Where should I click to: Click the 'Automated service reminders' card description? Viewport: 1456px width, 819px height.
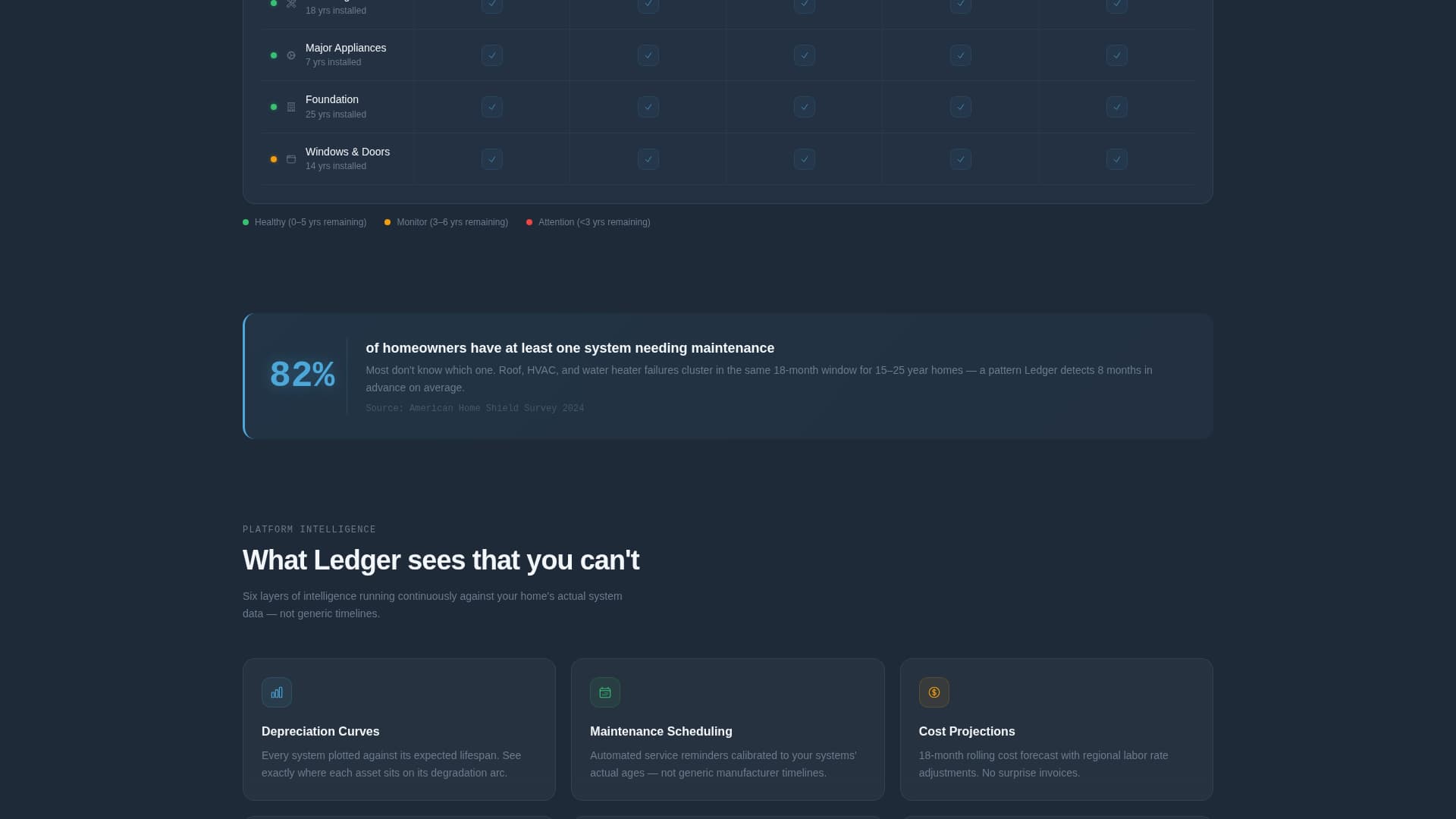pyautogui.click(x=723, y=764)
